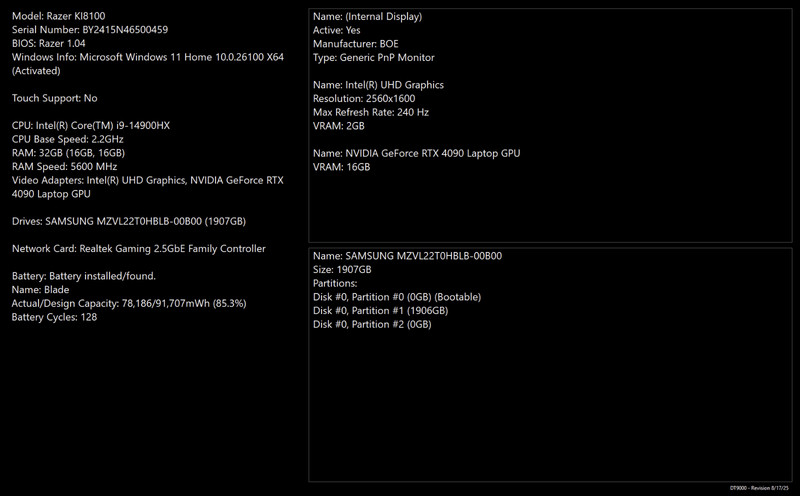This screenshot has height=496, width=800.
Task: Click Battery installed/found line
Action: pyautogui.click(x=84, y=276)
